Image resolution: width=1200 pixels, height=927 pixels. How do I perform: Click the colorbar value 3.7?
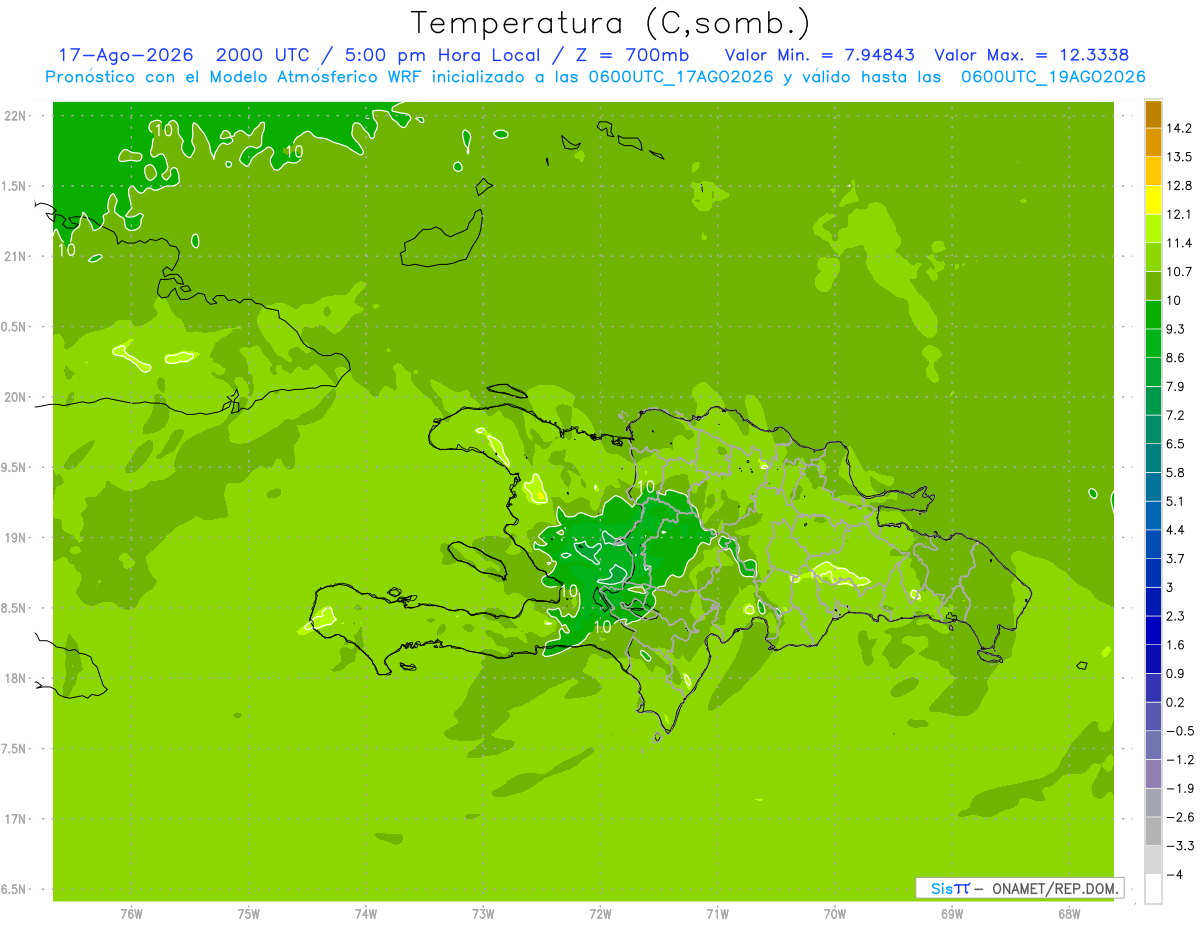pos(1177,558)
